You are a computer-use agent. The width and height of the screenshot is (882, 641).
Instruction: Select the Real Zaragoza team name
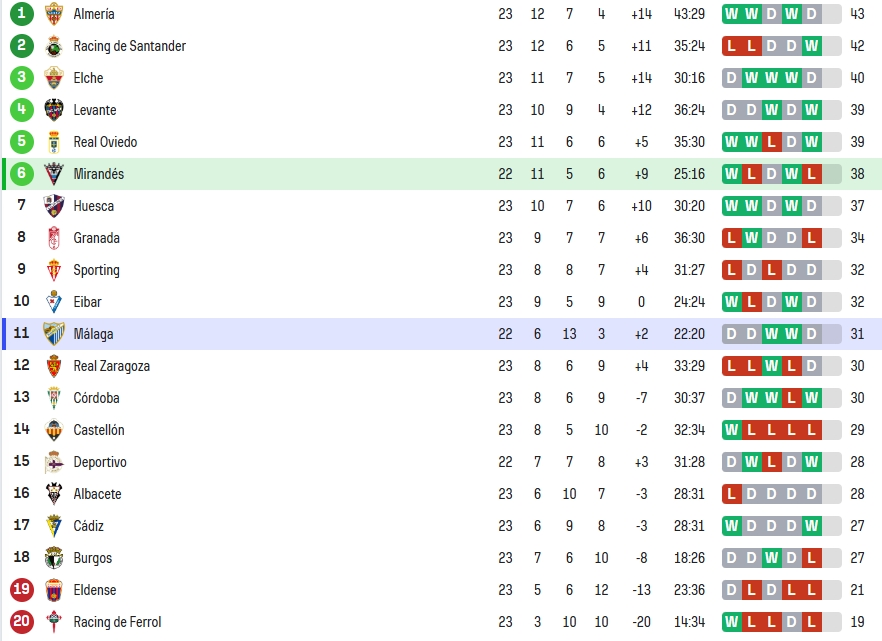(x=111, y=366)
